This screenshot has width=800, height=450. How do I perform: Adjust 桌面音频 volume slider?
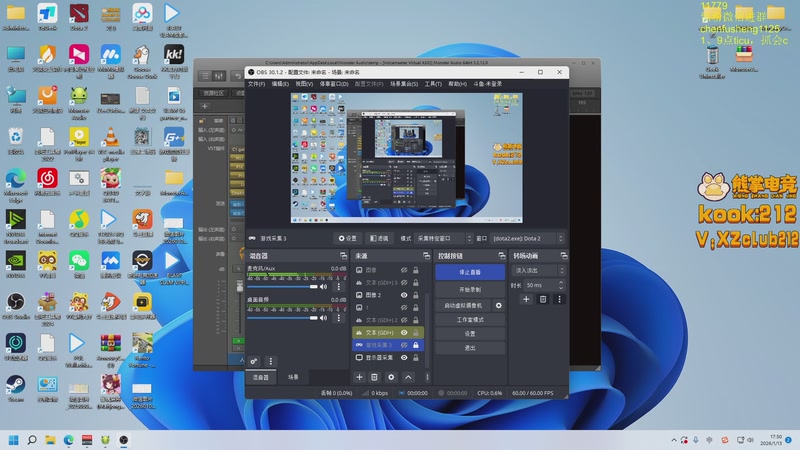pyautogui.click(x=282, y=318)
